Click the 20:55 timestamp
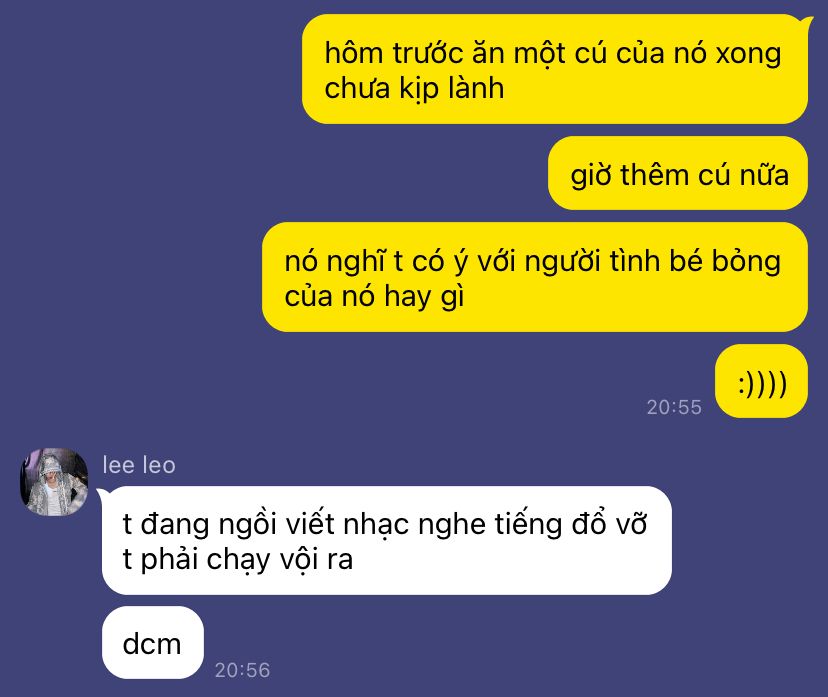 click(x=674, y=407)
